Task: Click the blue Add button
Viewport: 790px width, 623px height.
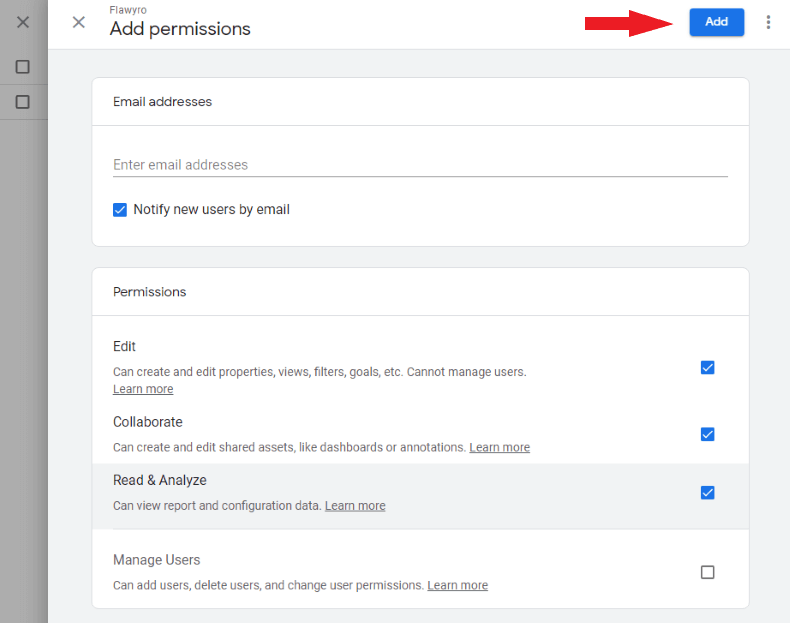Action: [716, 22]
